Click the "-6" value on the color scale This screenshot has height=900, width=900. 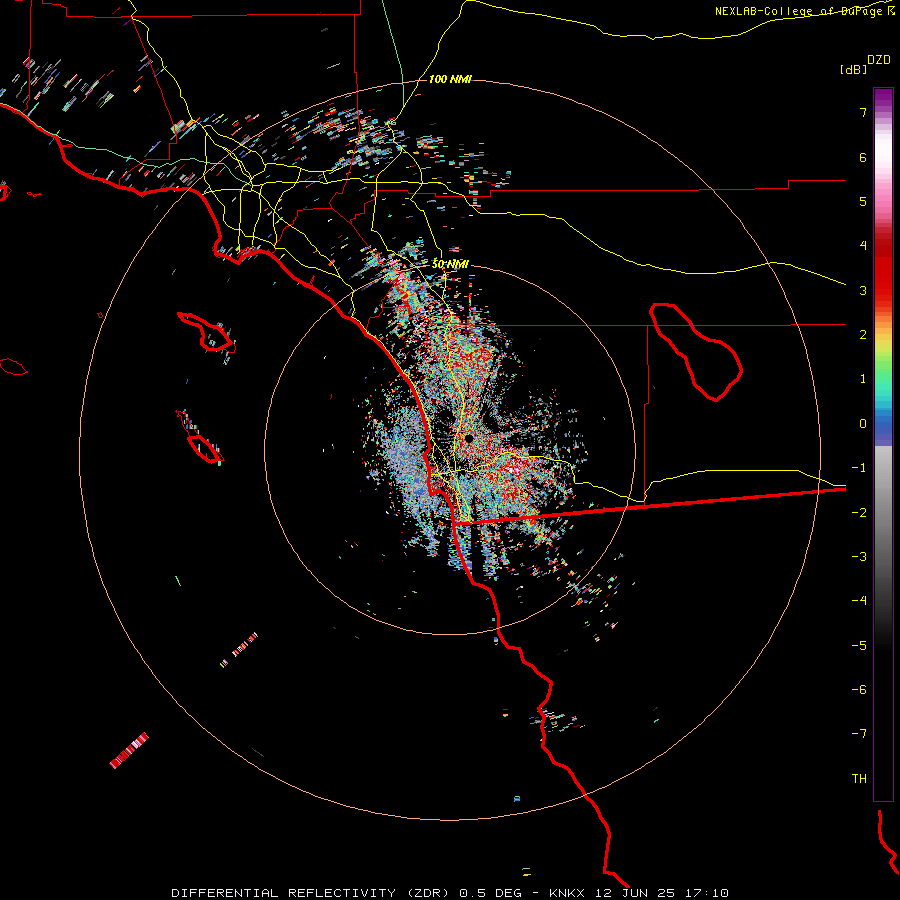click(x=859, y=689)
